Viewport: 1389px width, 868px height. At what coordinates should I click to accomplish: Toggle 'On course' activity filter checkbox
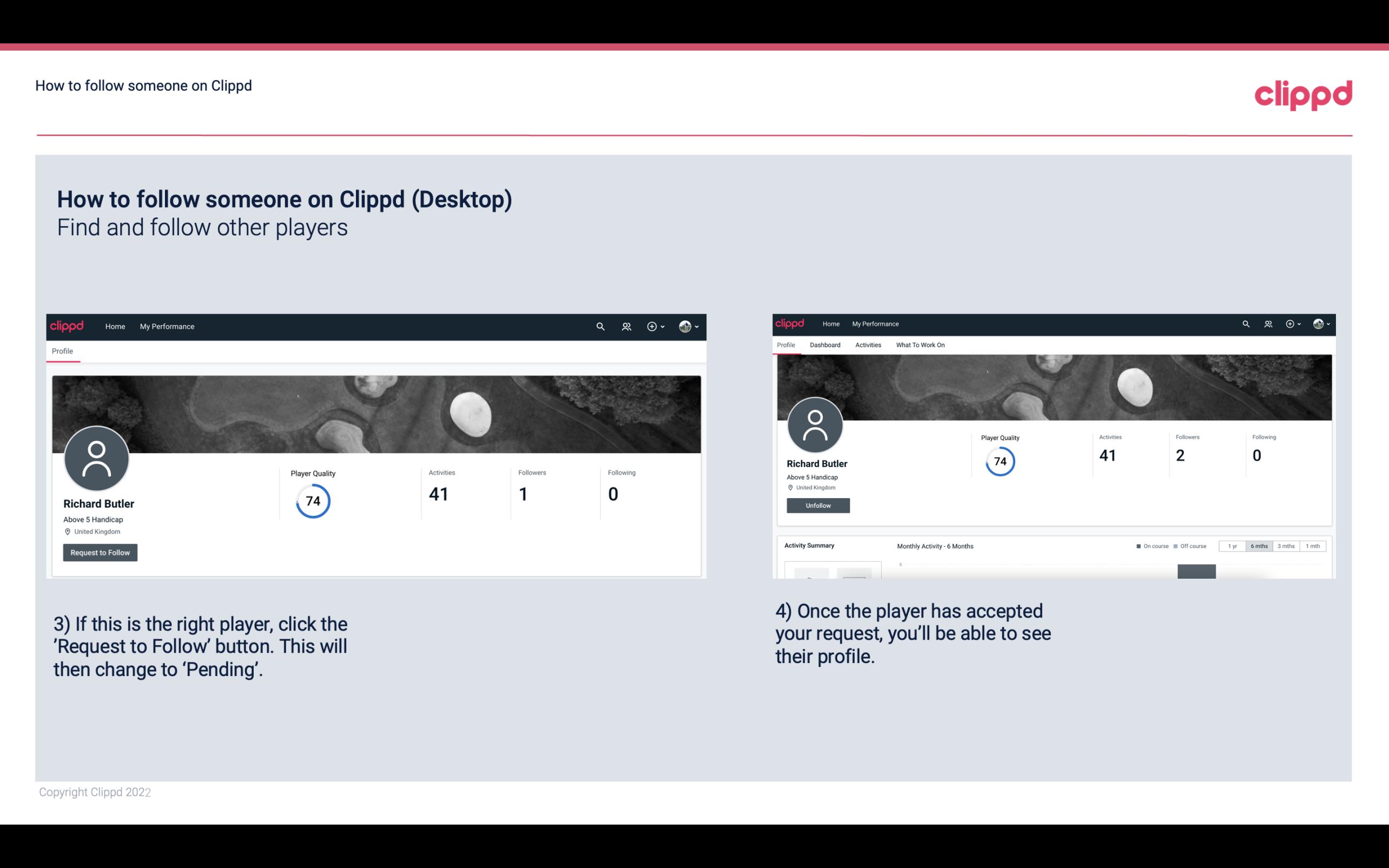1137,546
